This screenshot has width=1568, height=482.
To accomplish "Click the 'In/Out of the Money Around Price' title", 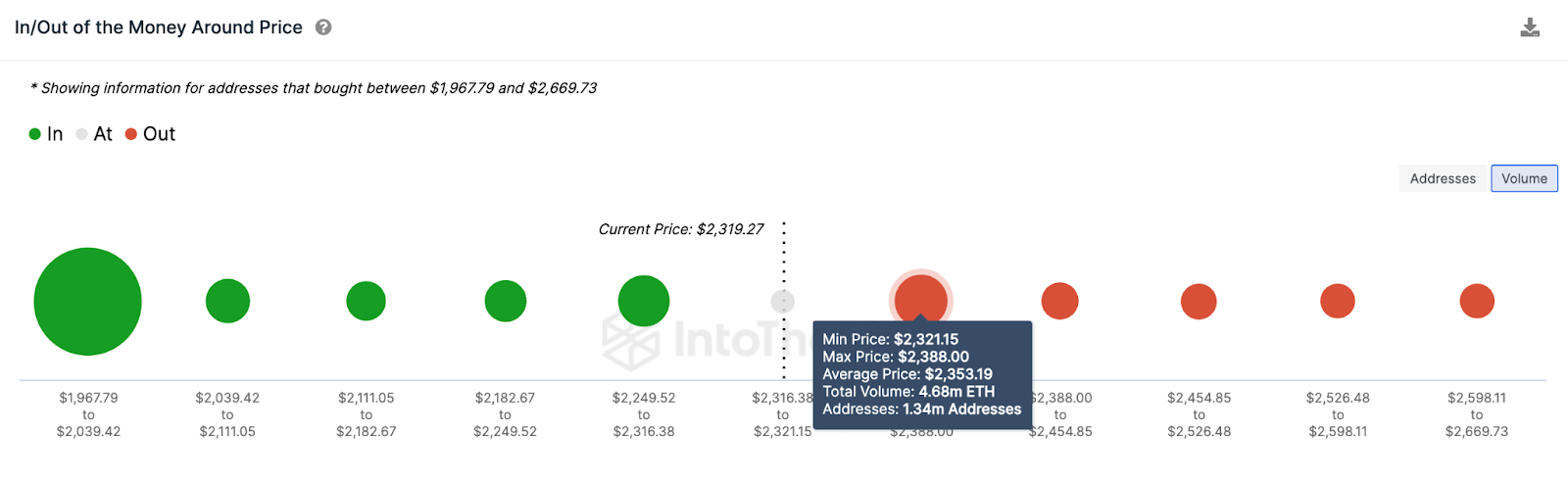I will tap(159, 27).
